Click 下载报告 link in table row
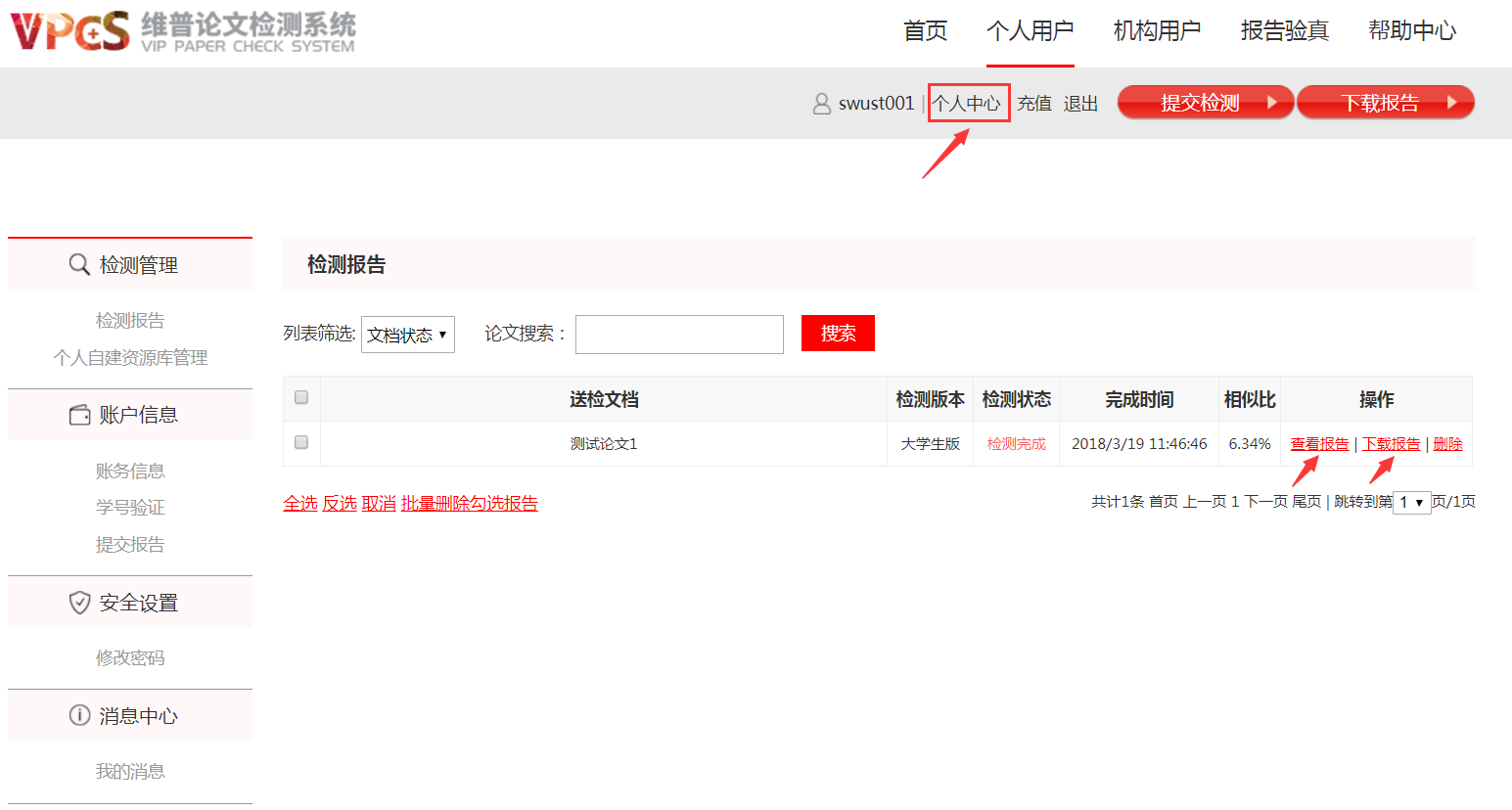 coord(1391,444)
